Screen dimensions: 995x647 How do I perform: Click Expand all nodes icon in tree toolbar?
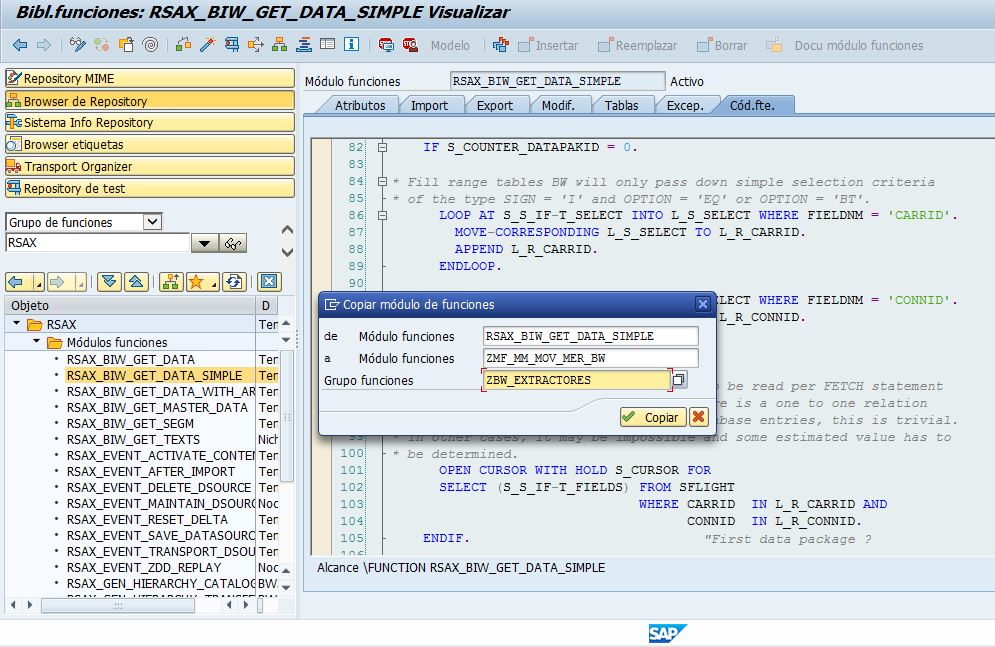click(109, 282)
